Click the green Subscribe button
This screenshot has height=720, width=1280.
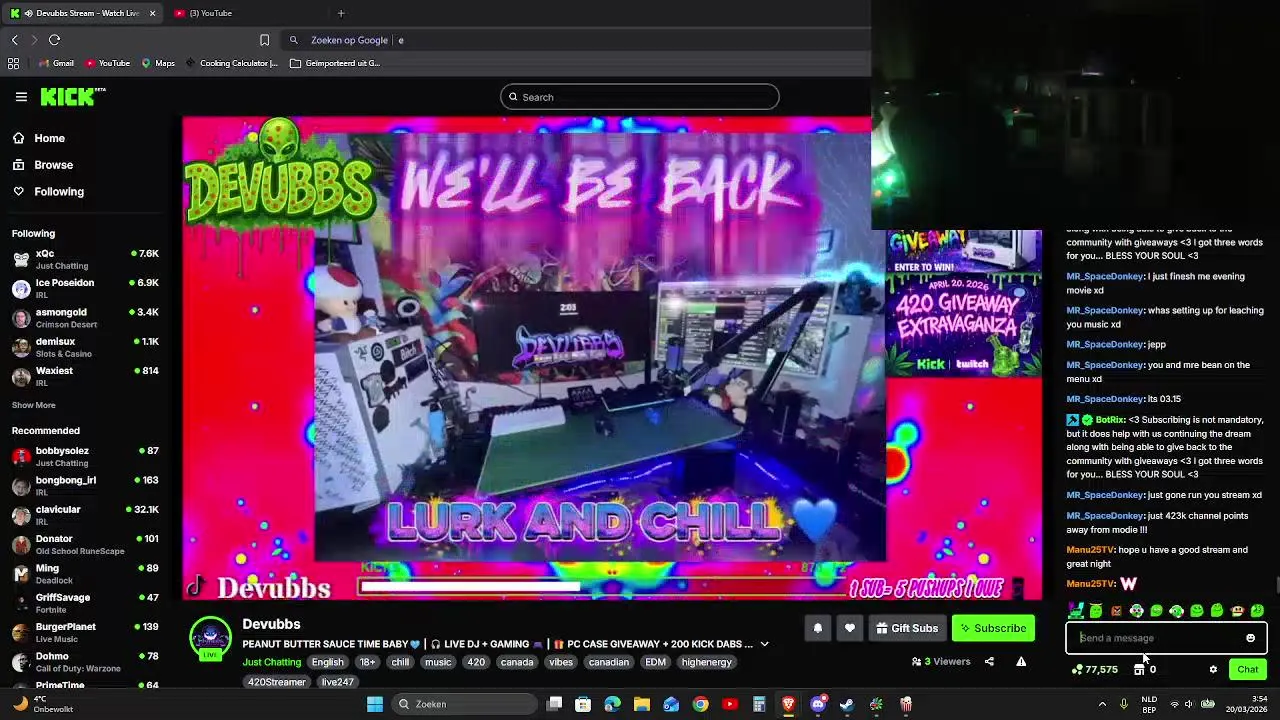click(x=993, y=628)
